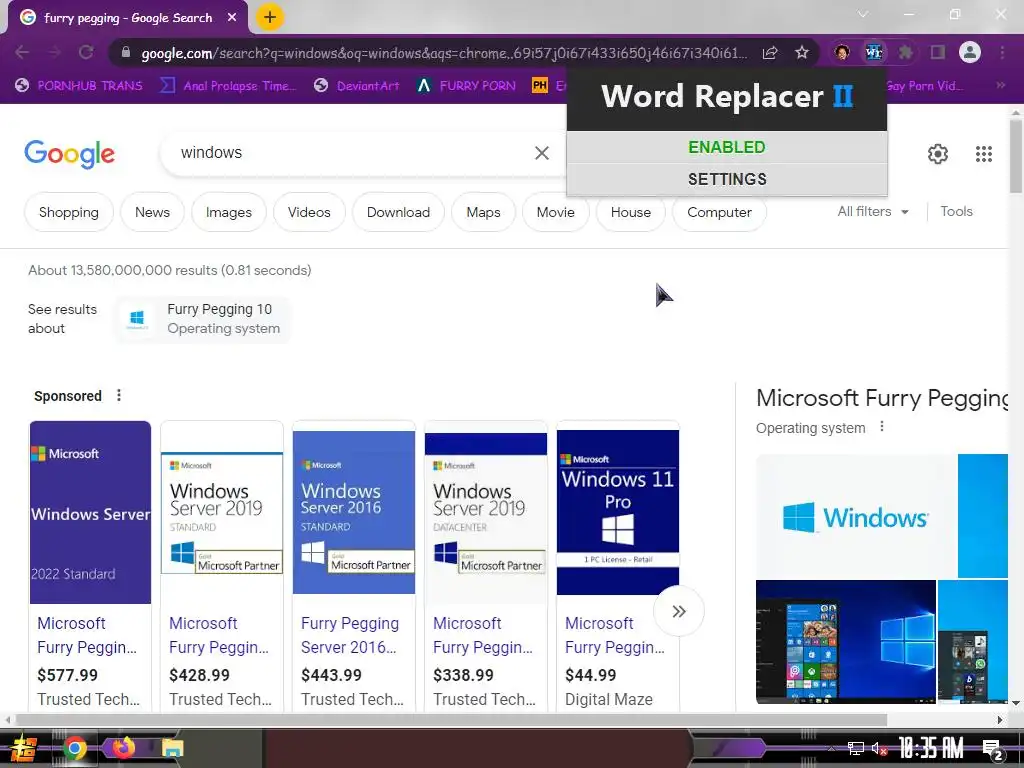
Task: Open the Extensions puzzle-piece menu
Action: tap(905, 52)
